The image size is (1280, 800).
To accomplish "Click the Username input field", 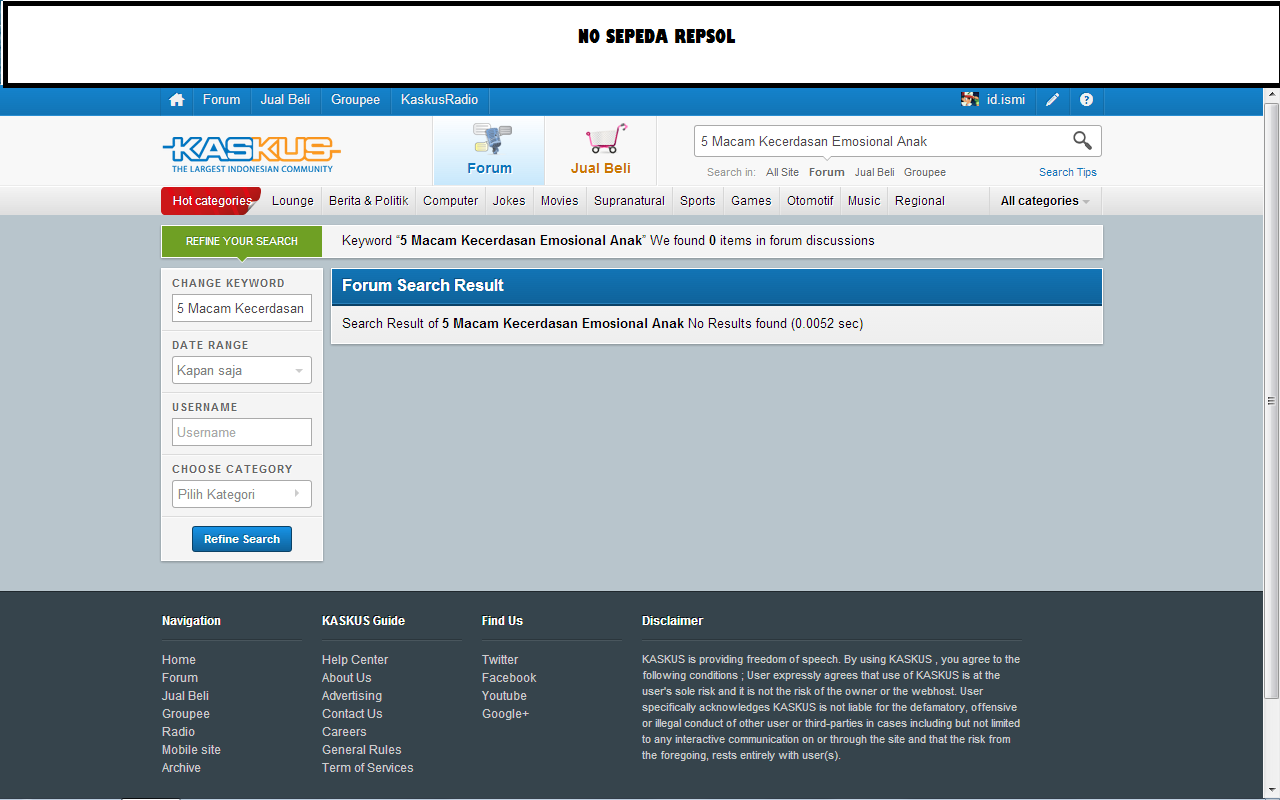I will pyautogui.click(x=242, y=432).
